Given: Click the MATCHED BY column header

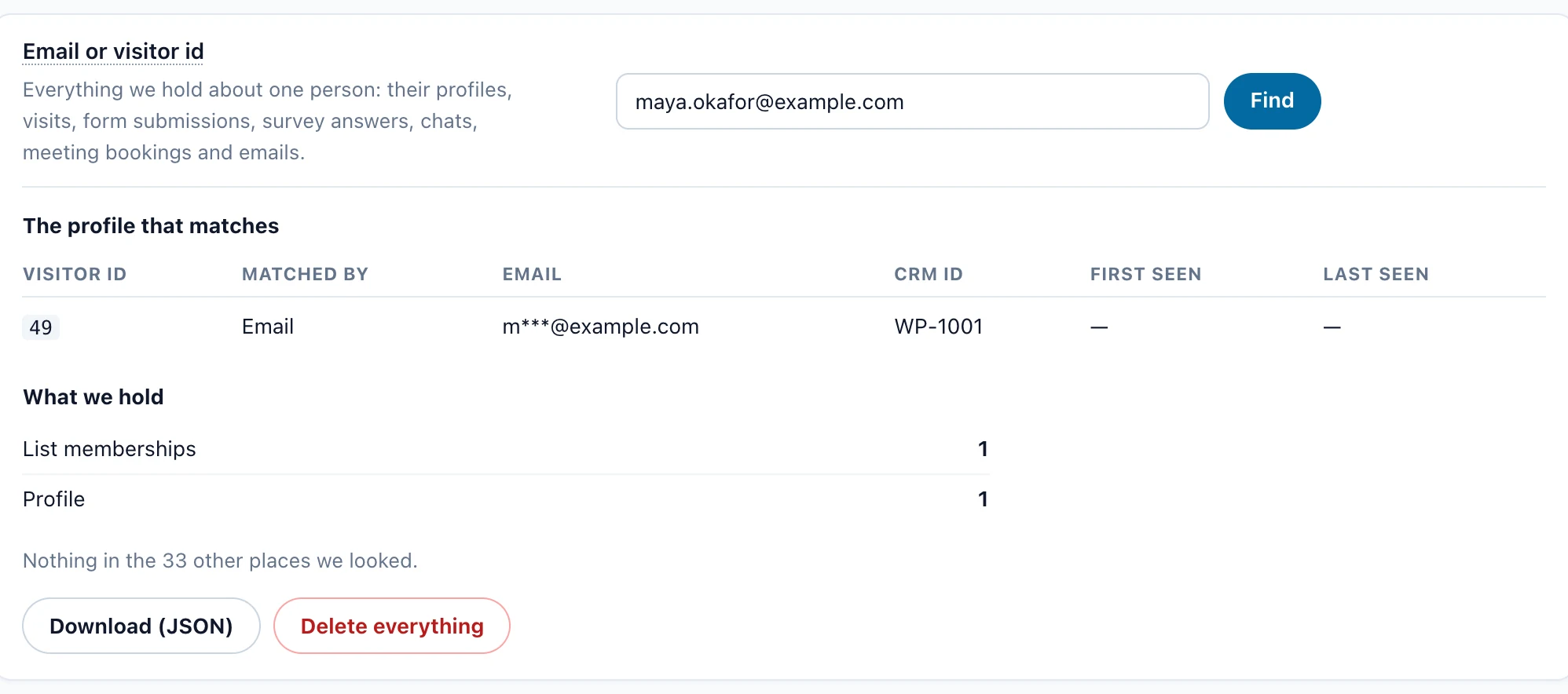Looking at the screenshot, I should [305, 274].
